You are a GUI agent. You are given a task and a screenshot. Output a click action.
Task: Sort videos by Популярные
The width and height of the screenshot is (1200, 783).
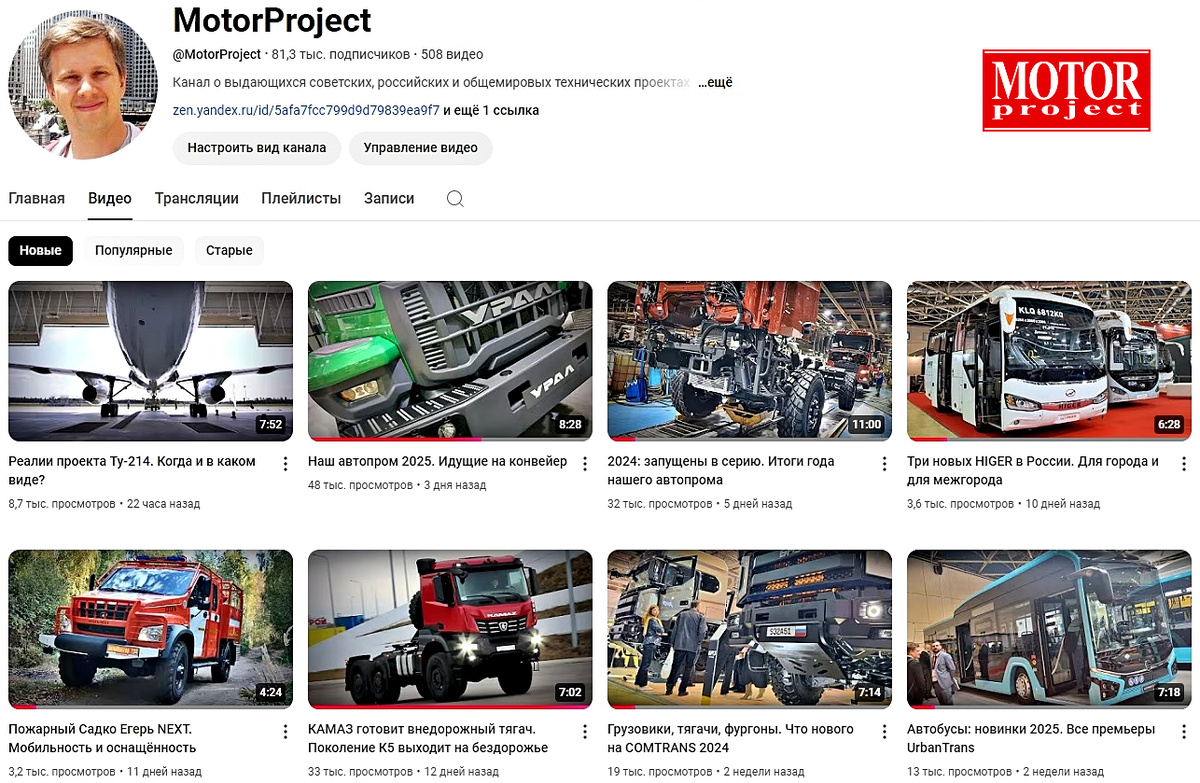[x=134, y=250]
